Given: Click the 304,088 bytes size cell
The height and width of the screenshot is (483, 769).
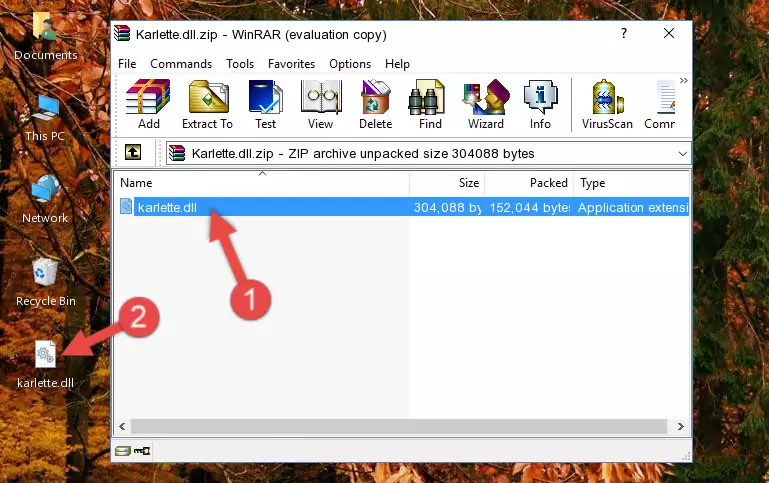Looking at the screenshot, I should pos(447,207).
